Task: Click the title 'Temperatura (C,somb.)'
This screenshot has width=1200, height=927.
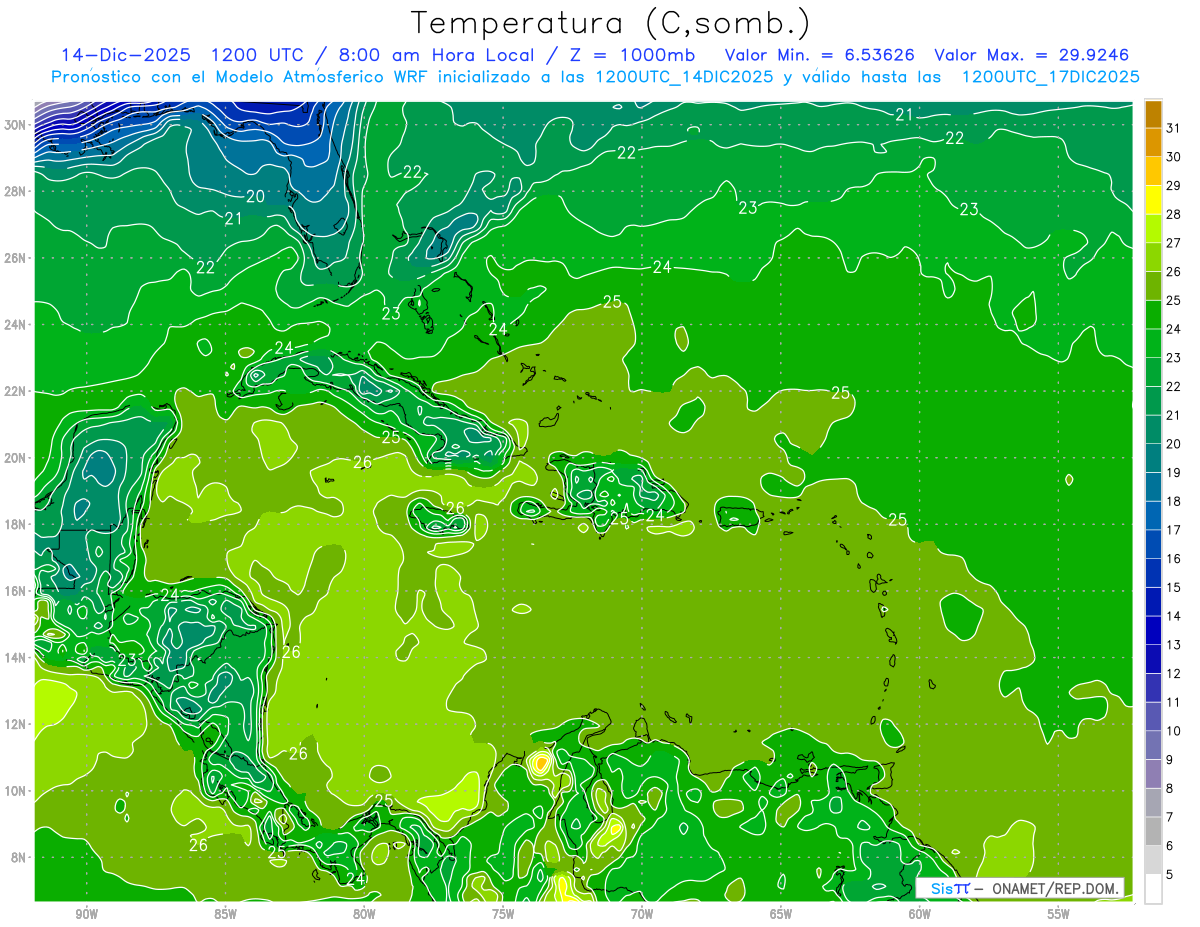Action: pyautogui.click(x=611, y=24)
